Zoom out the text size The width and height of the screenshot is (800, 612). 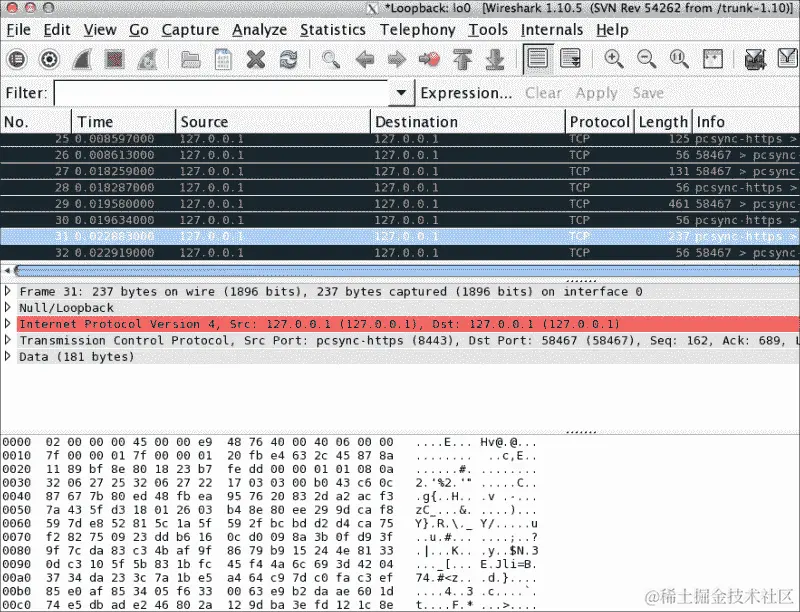click(646, 60)
